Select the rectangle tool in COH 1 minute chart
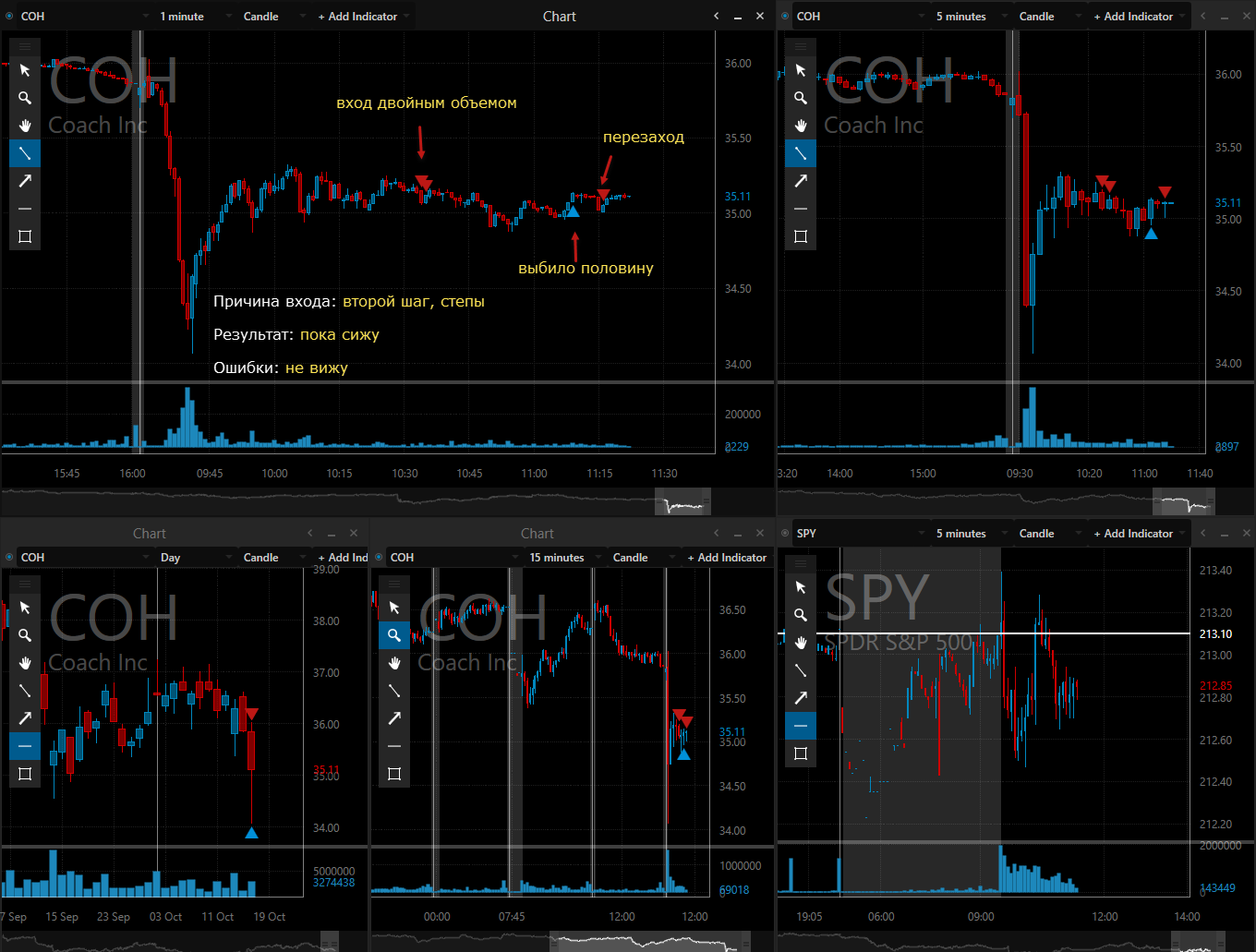Image resolution: width=1256 pixels, height=952 pixels. tap(25, 236)
